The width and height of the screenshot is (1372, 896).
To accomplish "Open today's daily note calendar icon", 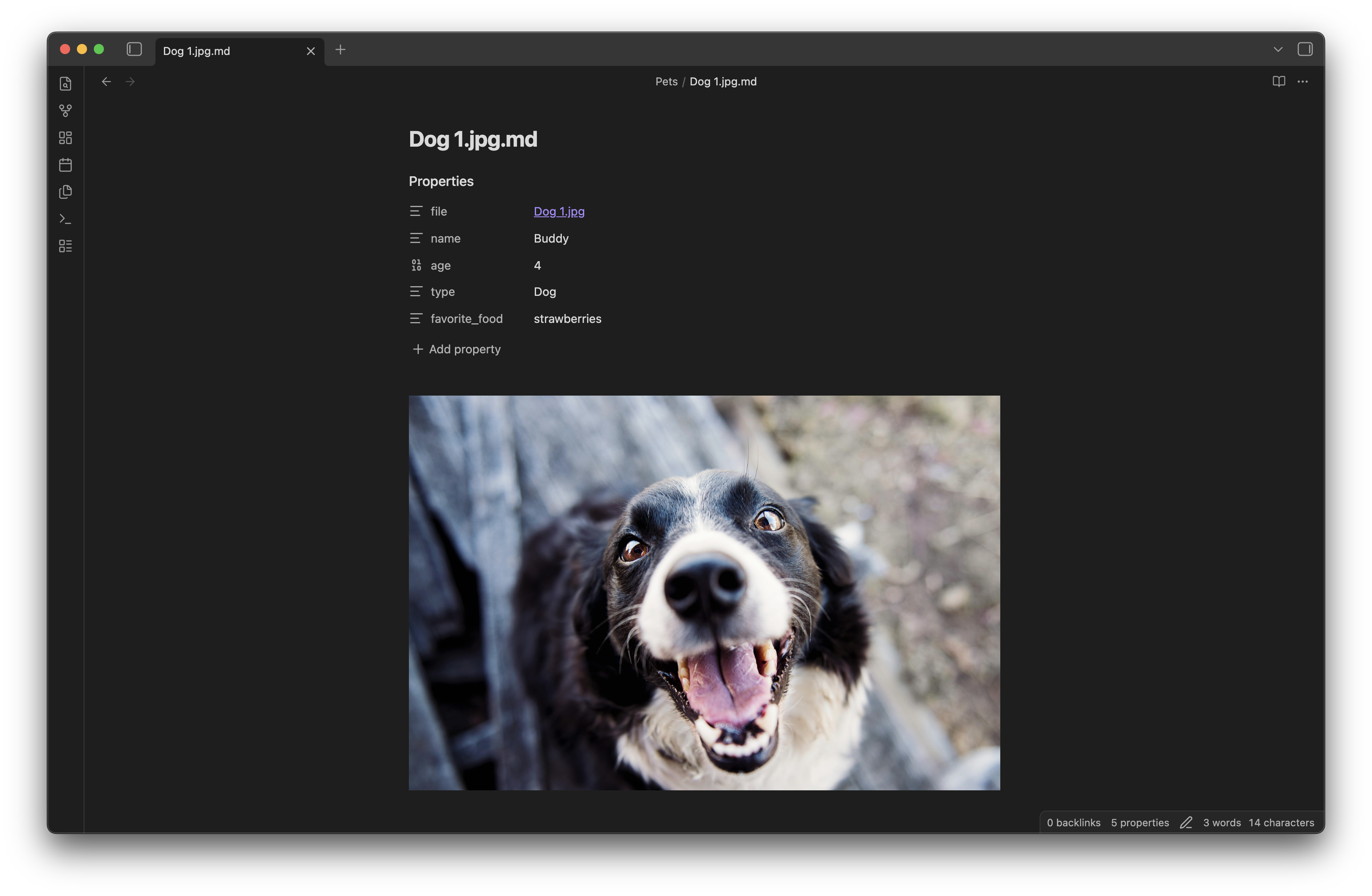I will 65,165.
